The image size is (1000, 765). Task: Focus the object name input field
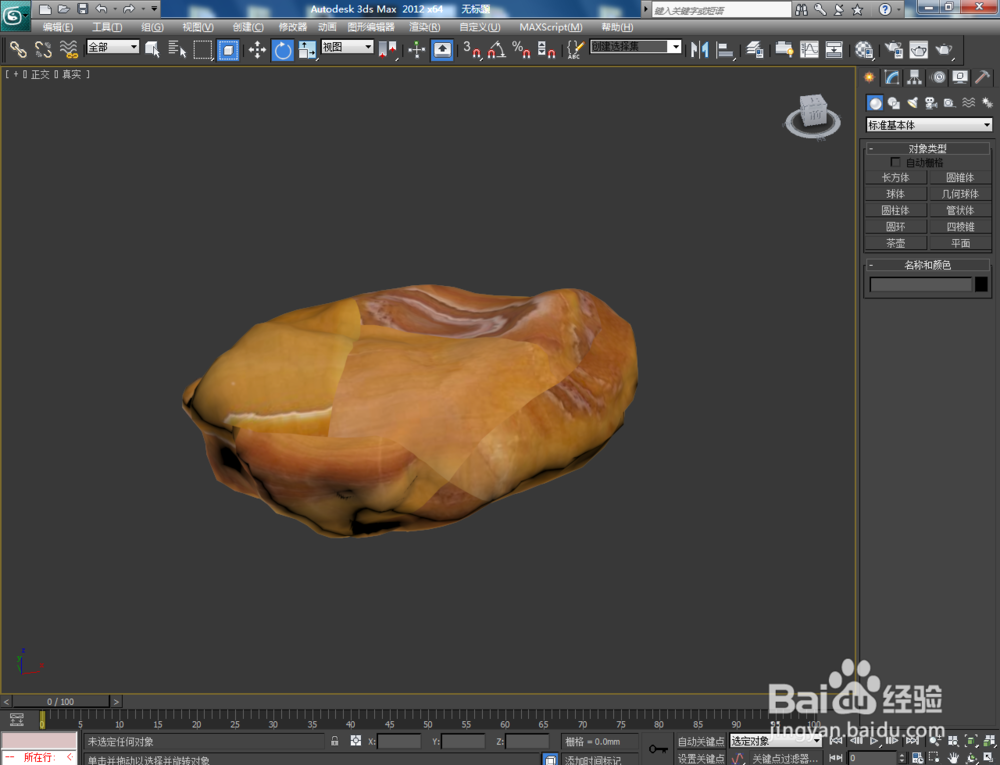pyautogui.click(x=920, y=284)
